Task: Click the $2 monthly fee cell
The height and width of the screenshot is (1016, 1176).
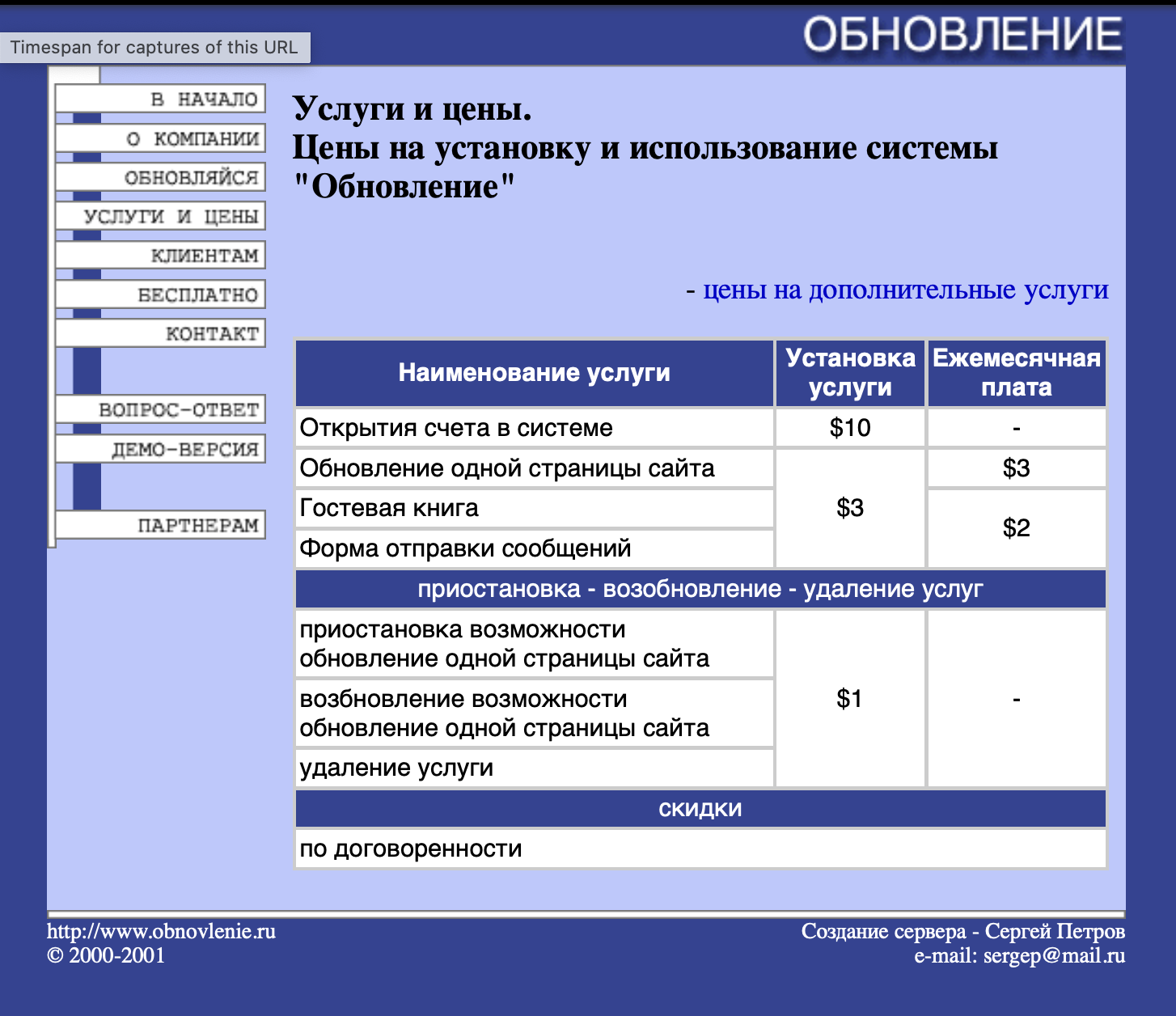Action: [x=1017, y=528]
